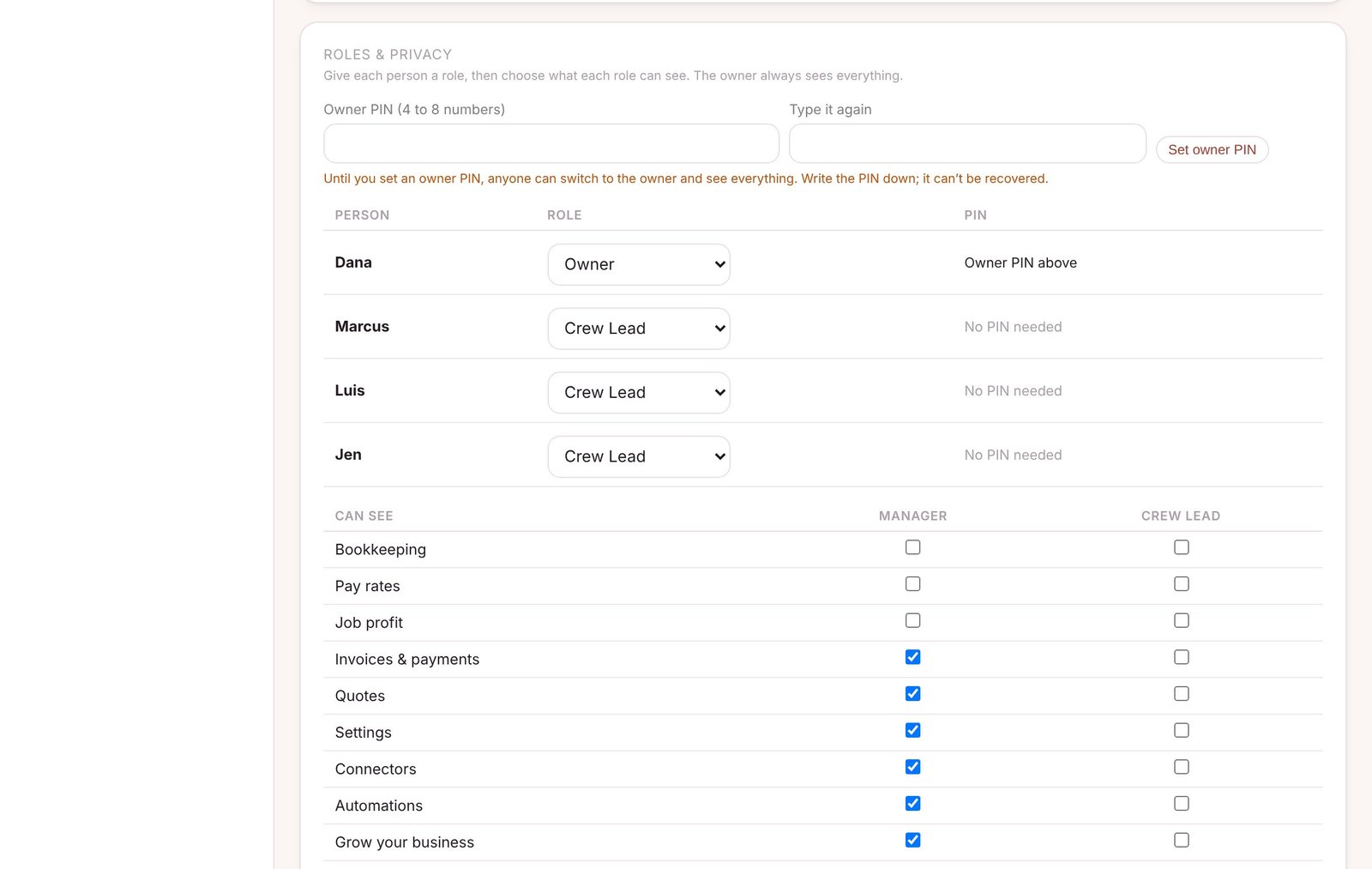Allow Crew Lead to see Invoices & payments

click(x=1182, y=657)
